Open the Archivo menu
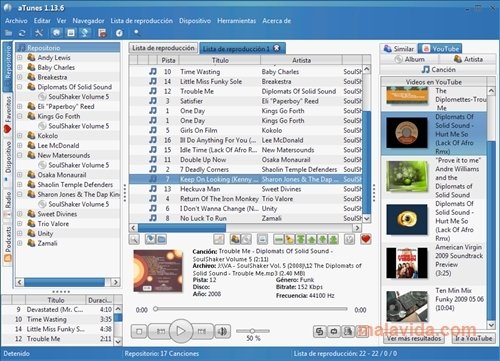 click(16, 21)
